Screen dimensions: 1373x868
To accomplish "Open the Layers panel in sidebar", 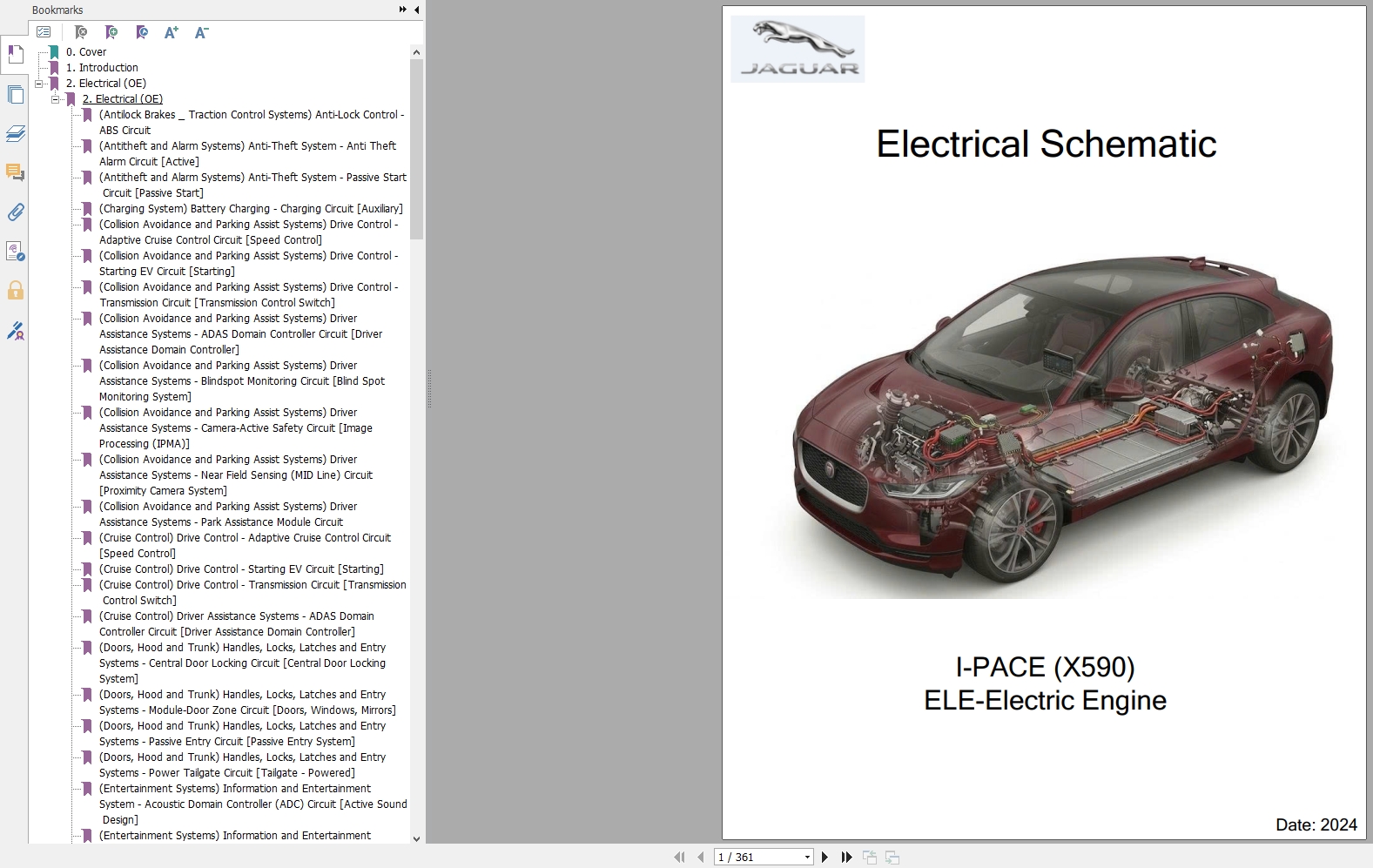I will [x=15, y=133].
